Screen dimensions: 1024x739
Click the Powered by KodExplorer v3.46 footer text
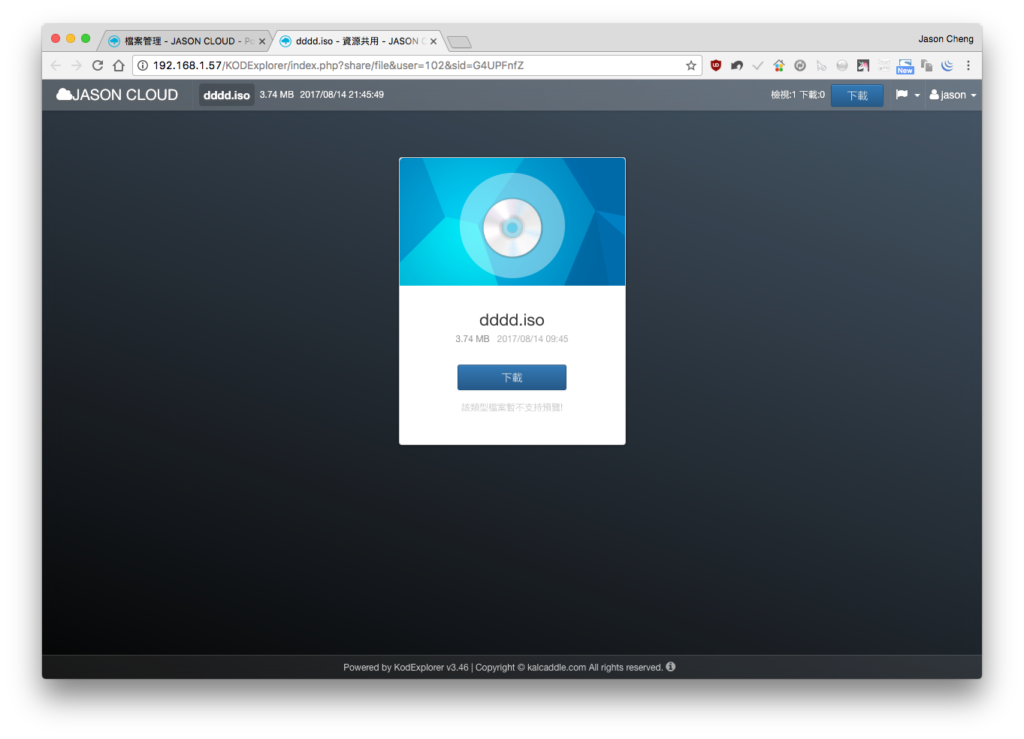coord(406,667)
